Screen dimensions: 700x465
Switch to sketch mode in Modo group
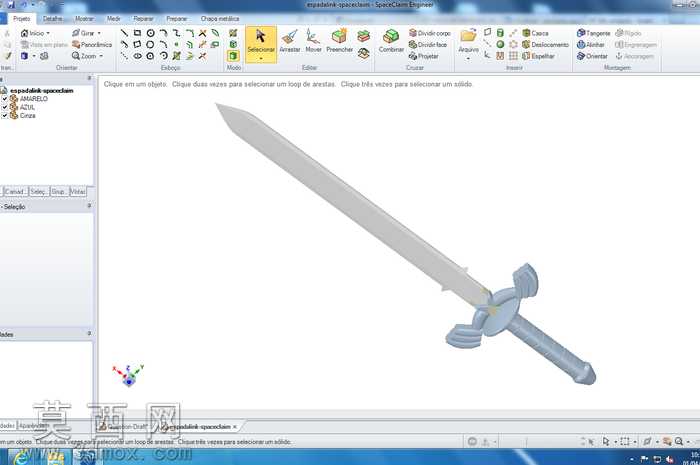tap(233, 33)
